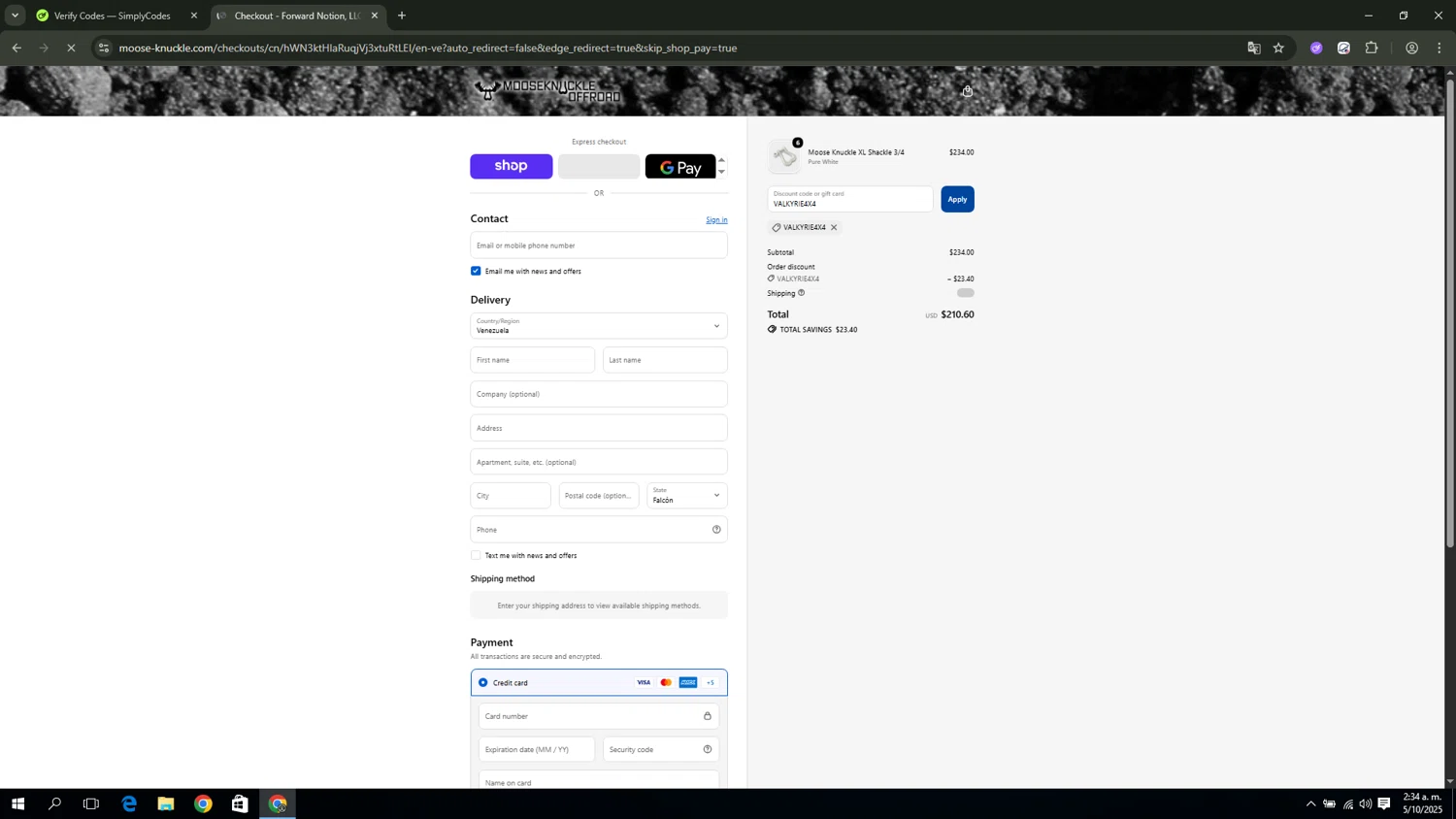
Task: Open Task View on the taskbar
Action: 91,803
